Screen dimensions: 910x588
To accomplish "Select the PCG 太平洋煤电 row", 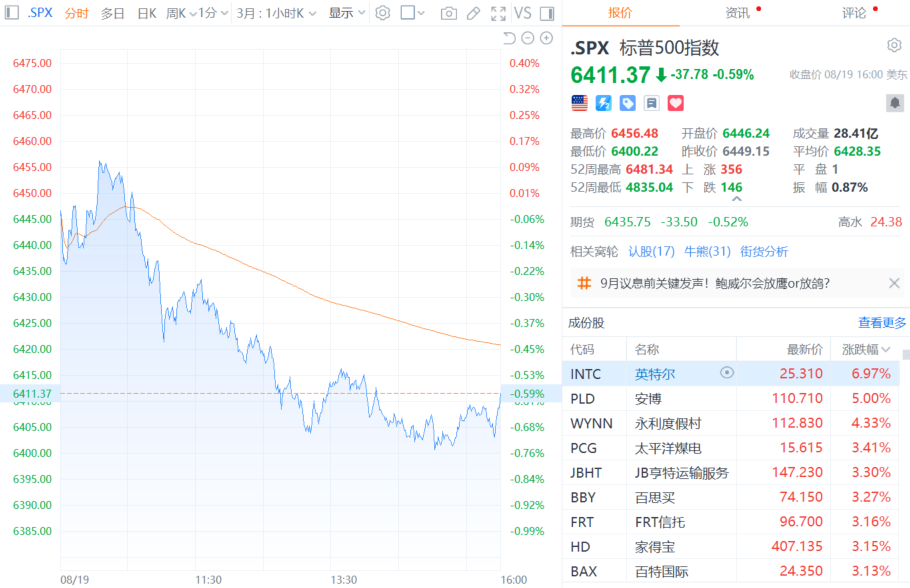I will point(731,448).
